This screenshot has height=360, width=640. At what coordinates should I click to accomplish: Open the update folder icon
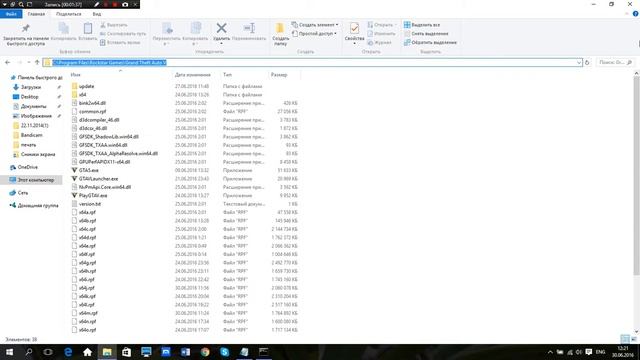74,86
